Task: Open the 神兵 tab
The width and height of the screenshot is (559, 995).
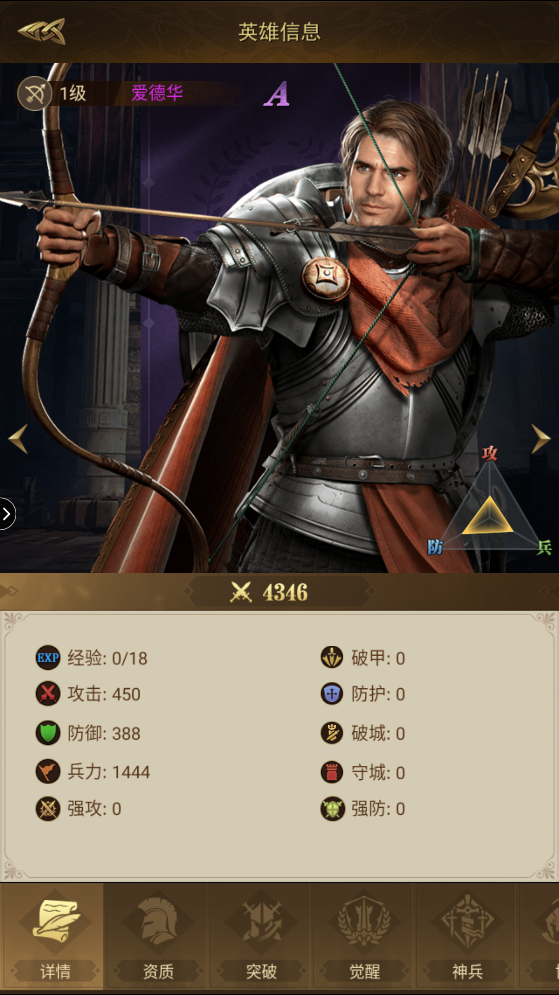Action: tap(467, 935)
